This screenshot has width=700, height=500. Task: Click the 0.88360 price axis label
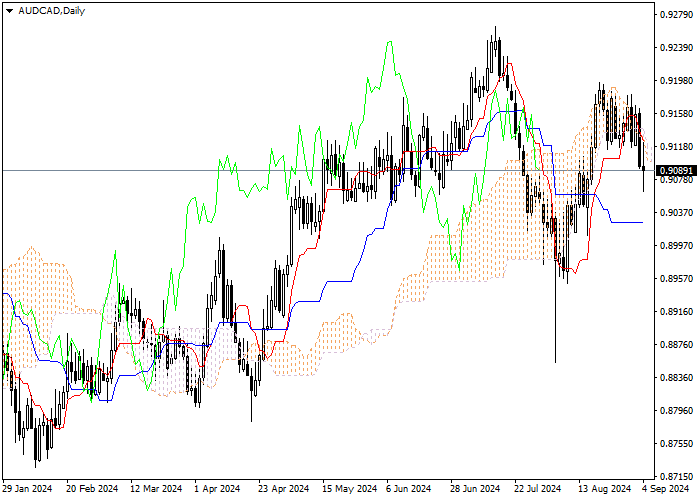(677, 378)
